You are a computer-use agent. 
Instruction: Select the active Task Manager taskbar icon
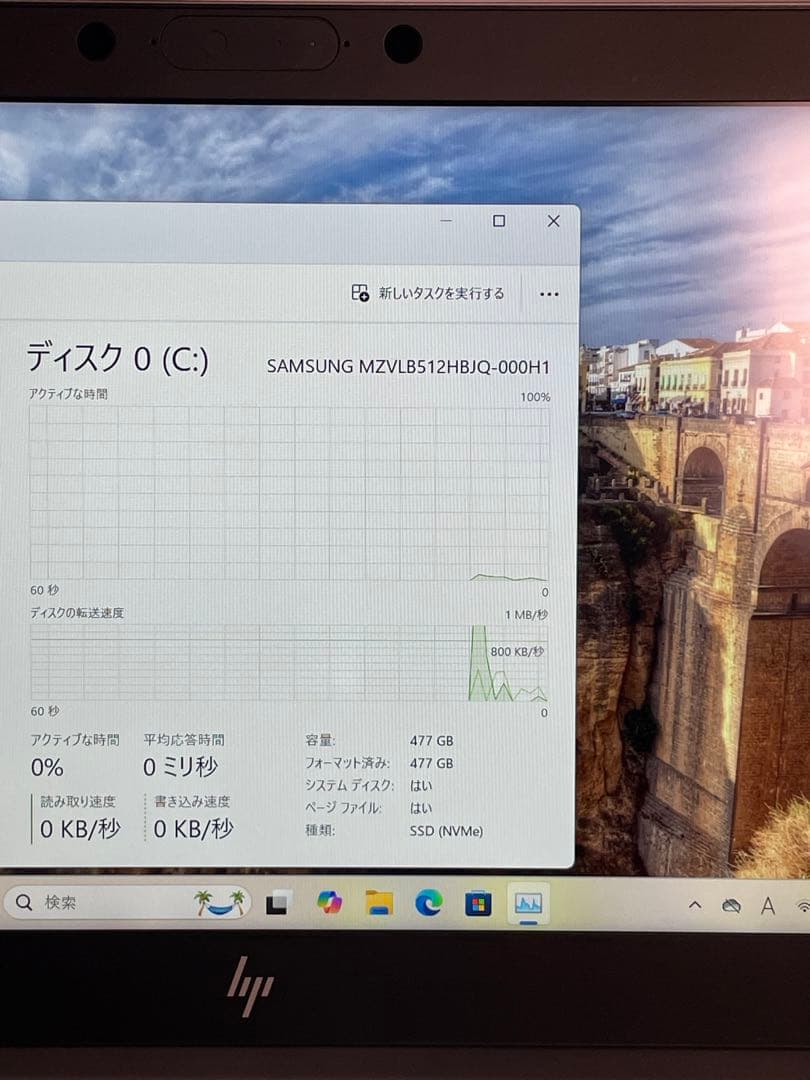pyautogui.click(x=528, y=903)
